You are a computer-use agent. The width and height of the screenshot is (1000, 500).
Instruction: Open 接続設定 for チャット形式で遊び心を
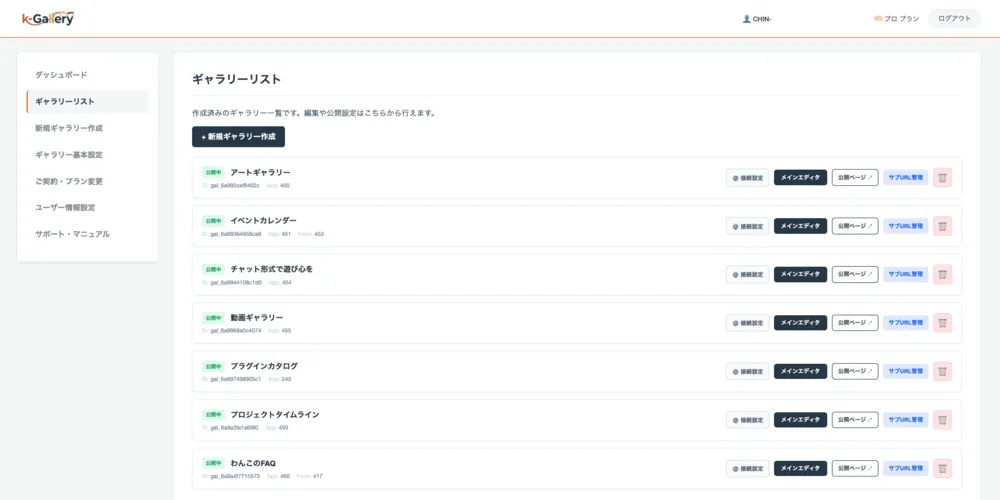point(747,274)
